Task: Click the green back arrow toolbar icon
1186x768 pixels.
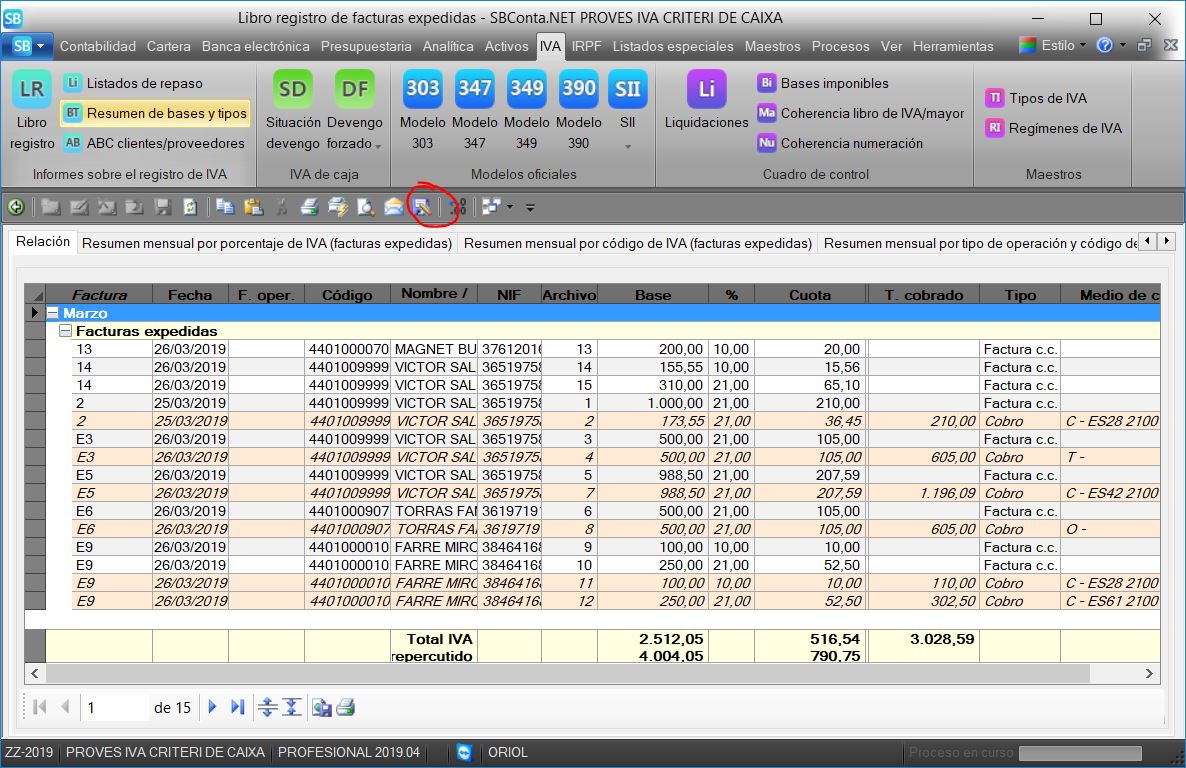Action: (16, 207)
